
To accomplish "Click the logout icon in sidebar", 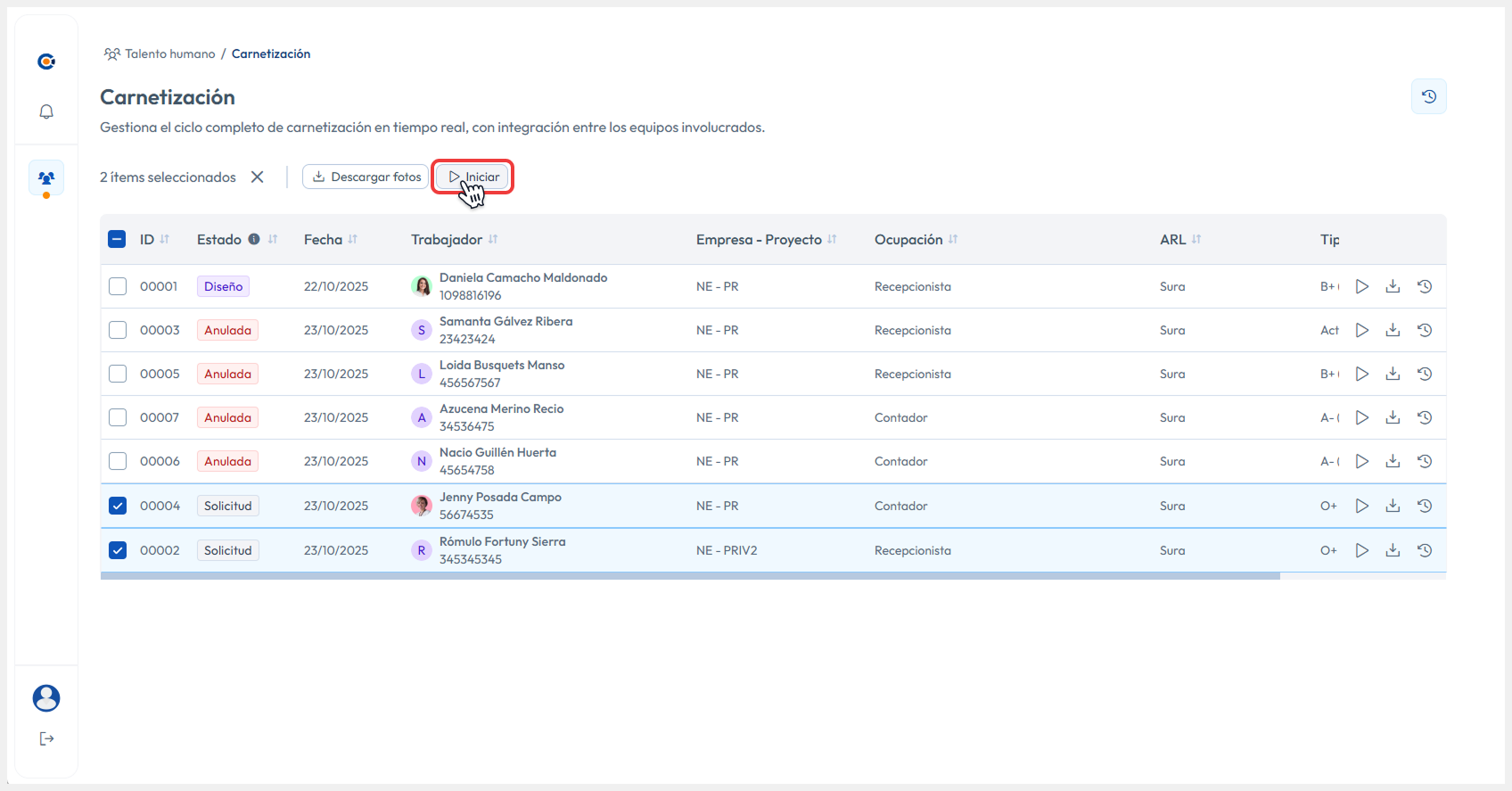I will tap(46, 738).
